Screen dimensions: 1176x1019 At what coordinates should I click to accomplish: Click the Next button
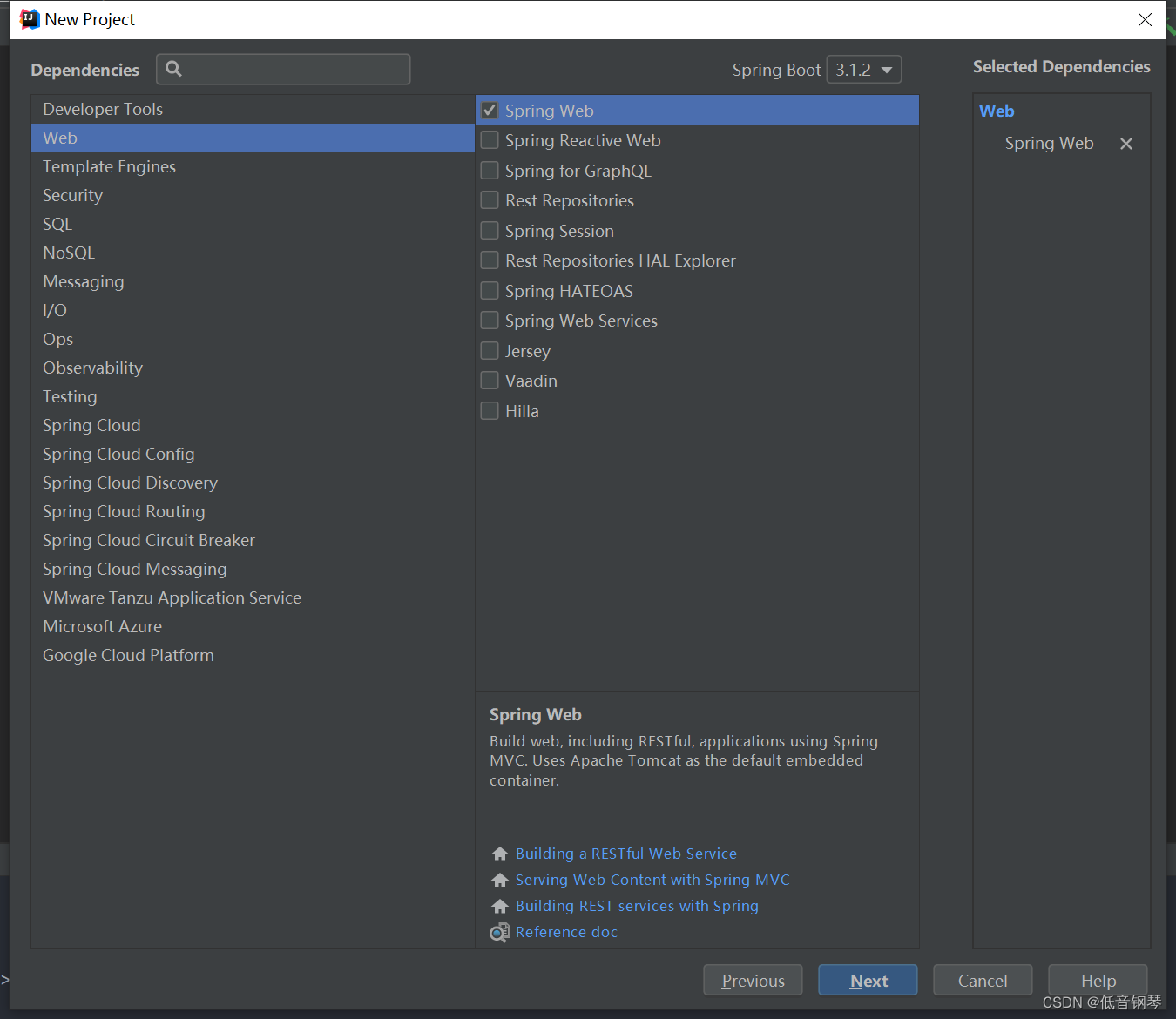pos(868,980)
